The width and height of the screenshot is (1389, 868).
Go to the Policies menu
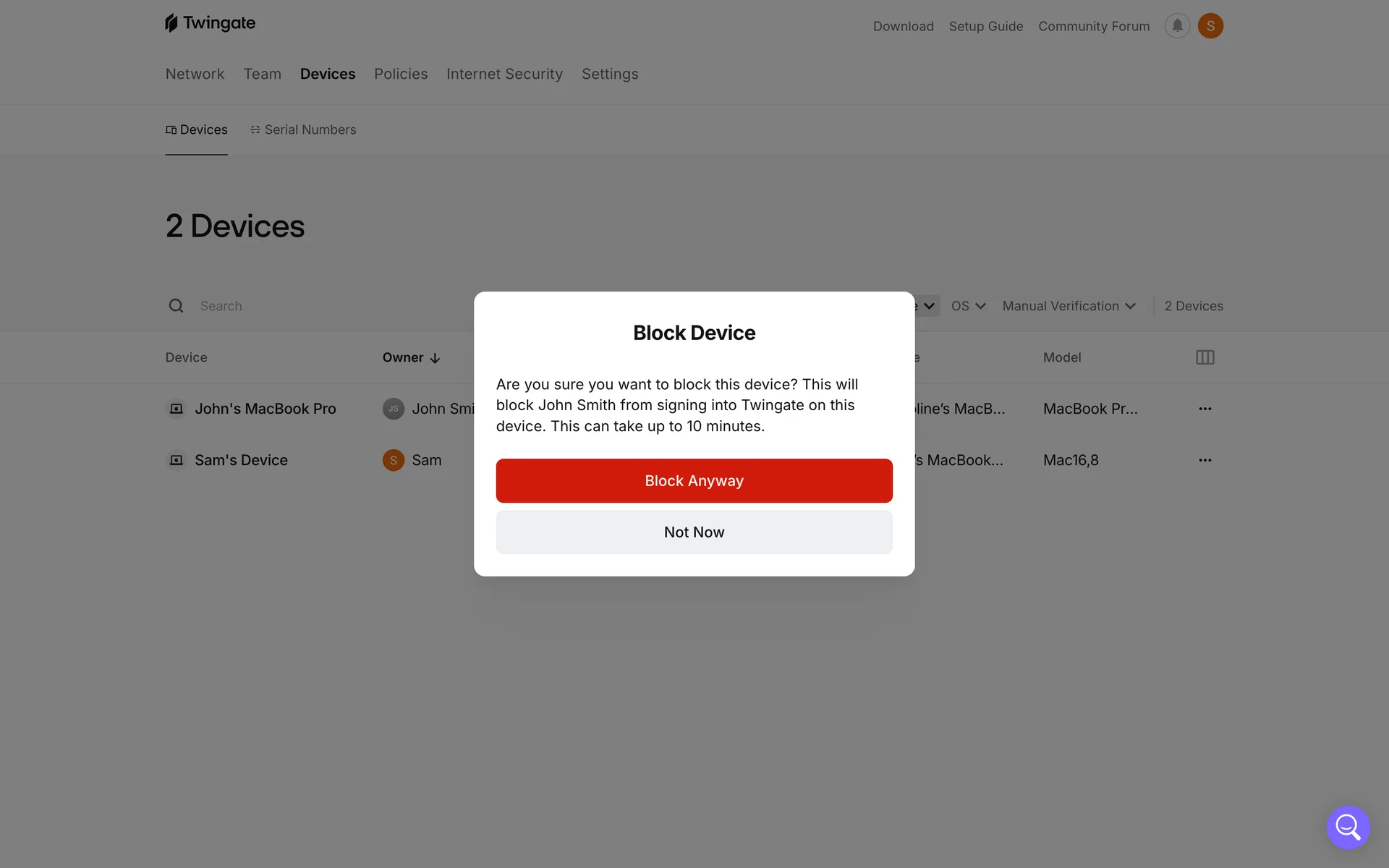click(x=401, y=74)
